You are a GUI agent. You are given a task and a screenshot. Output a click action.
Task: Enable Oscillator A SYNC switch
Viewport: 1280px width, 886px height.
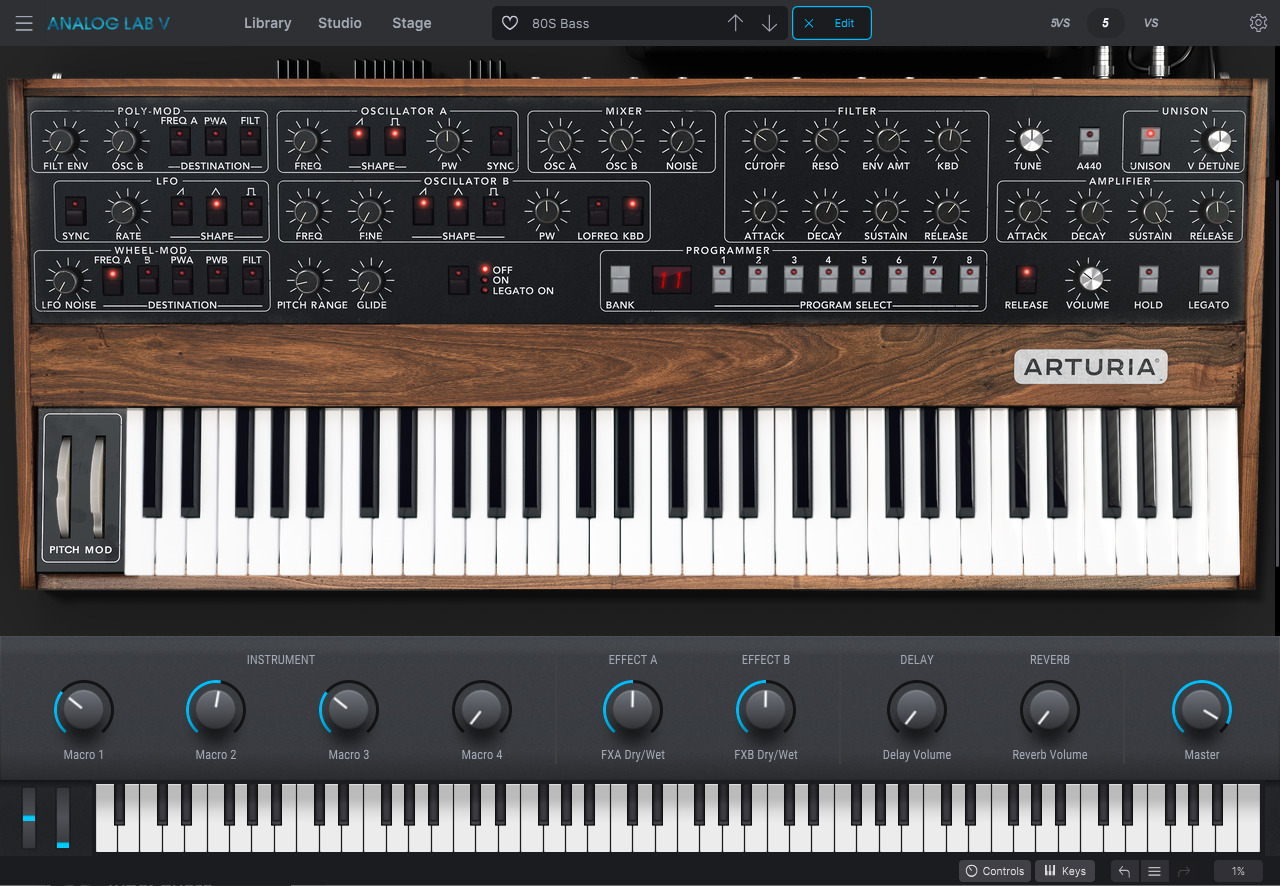pyautogui.click(x=500, y=141)
